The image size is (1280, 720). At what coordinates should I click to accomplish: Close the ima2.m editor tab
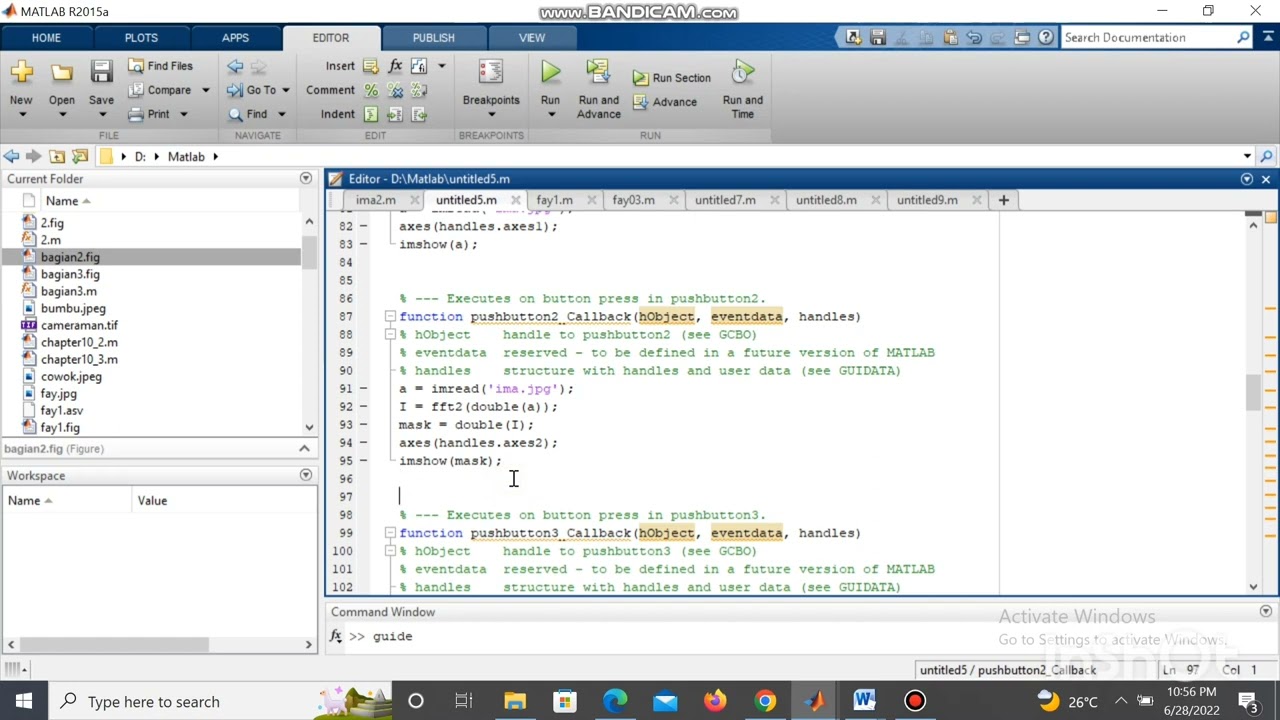click(x=414, y=200)
